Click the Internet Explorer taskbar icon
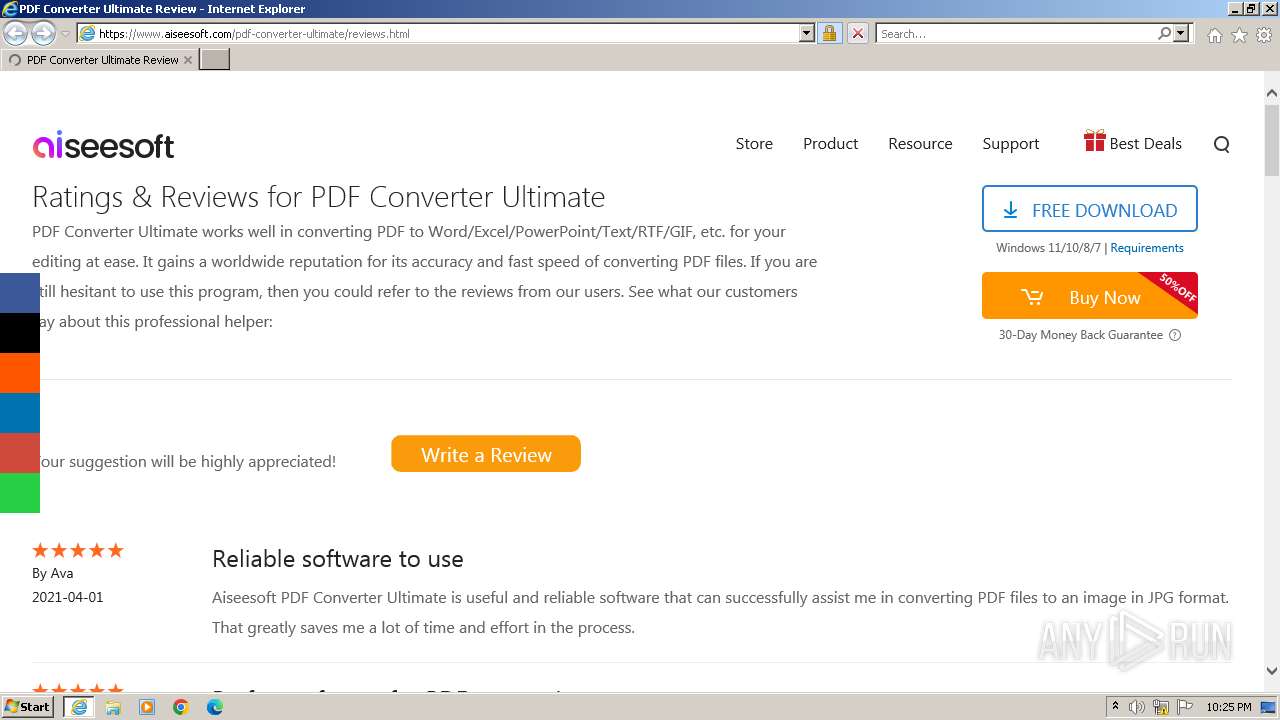Viewport: 1280px width, 720px height. [79, 707]
